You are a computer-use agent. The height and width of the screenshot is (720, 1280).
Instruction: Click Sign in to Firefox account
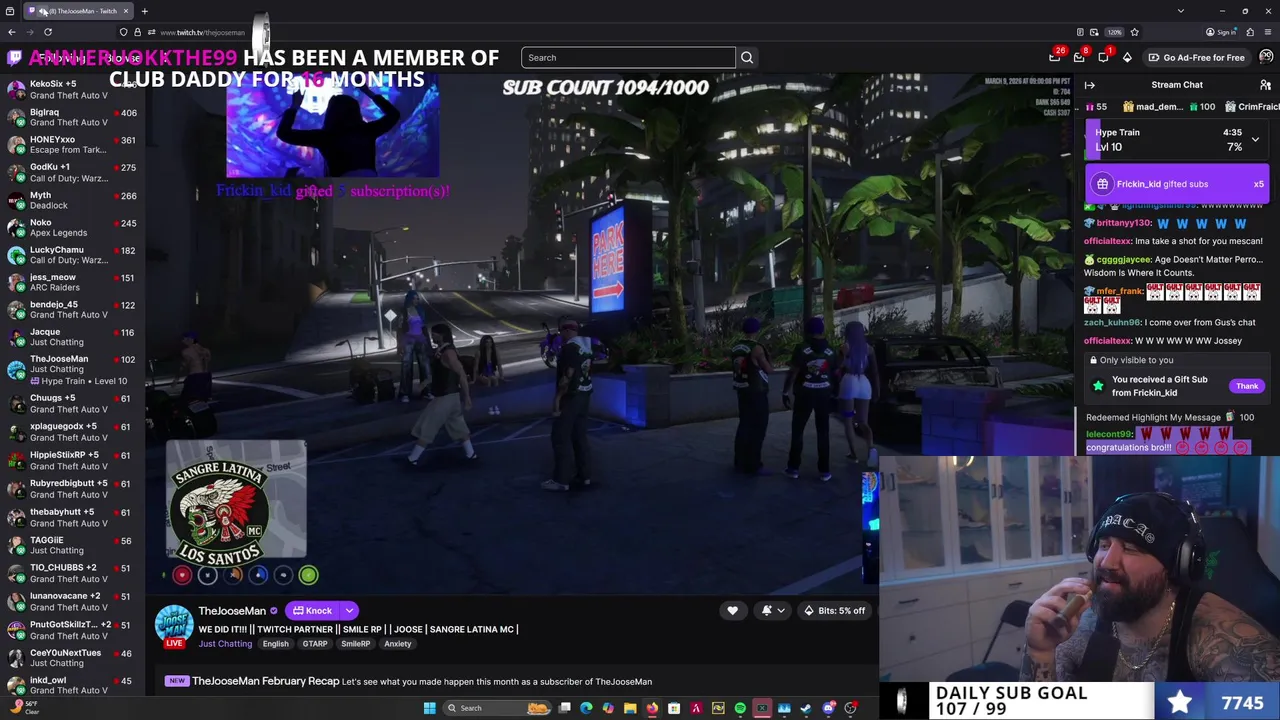(x=1222, y=32)
